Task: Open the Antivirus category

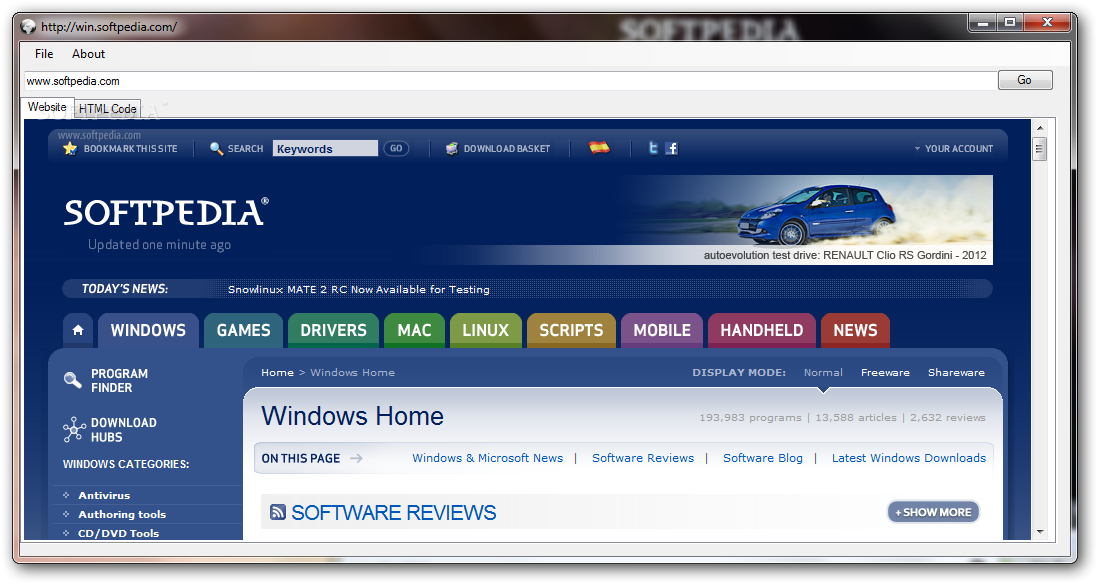Action: [104, 495]
